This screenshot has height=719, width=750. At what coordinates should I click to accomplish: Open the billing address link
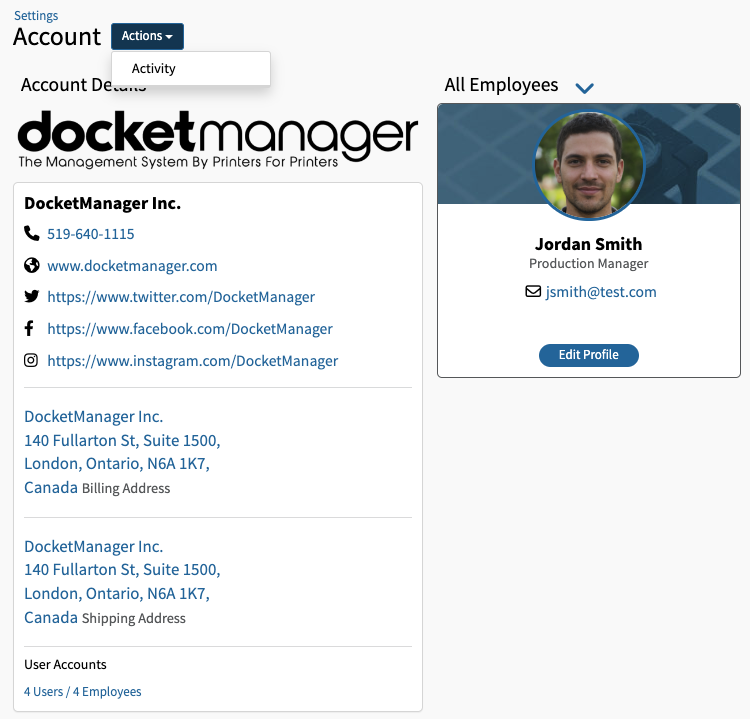click(x=122, y=452)
